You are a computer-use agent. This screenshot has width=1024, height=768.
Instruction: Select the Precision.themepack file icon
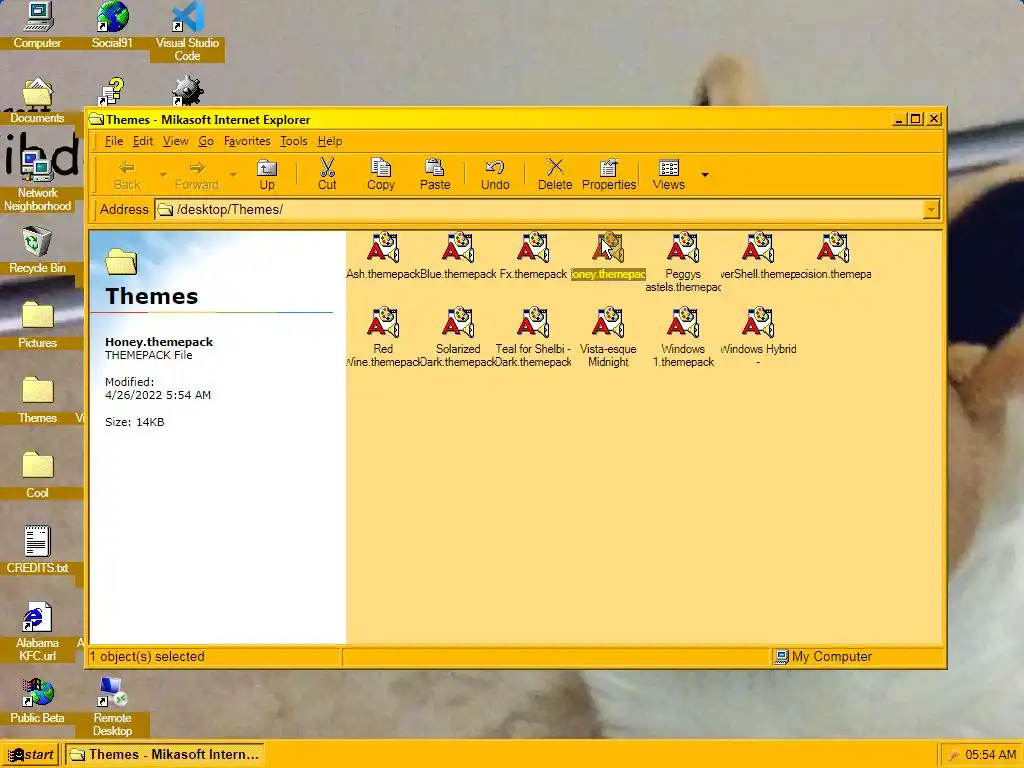833,248
